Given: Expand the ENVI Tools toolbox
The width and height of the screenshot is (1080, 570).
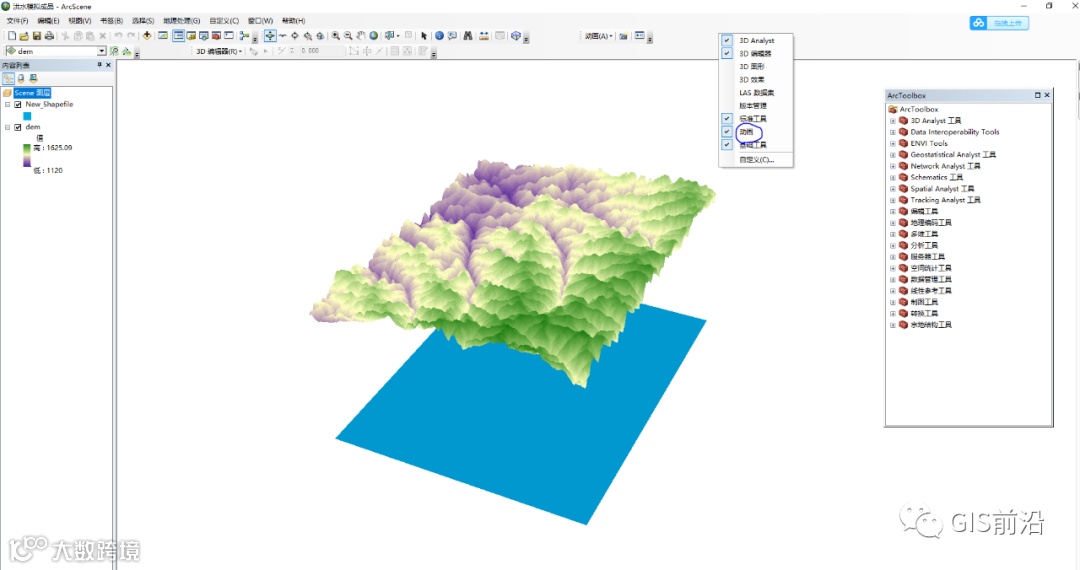Looking at the screenshot, I should (893, 143).
